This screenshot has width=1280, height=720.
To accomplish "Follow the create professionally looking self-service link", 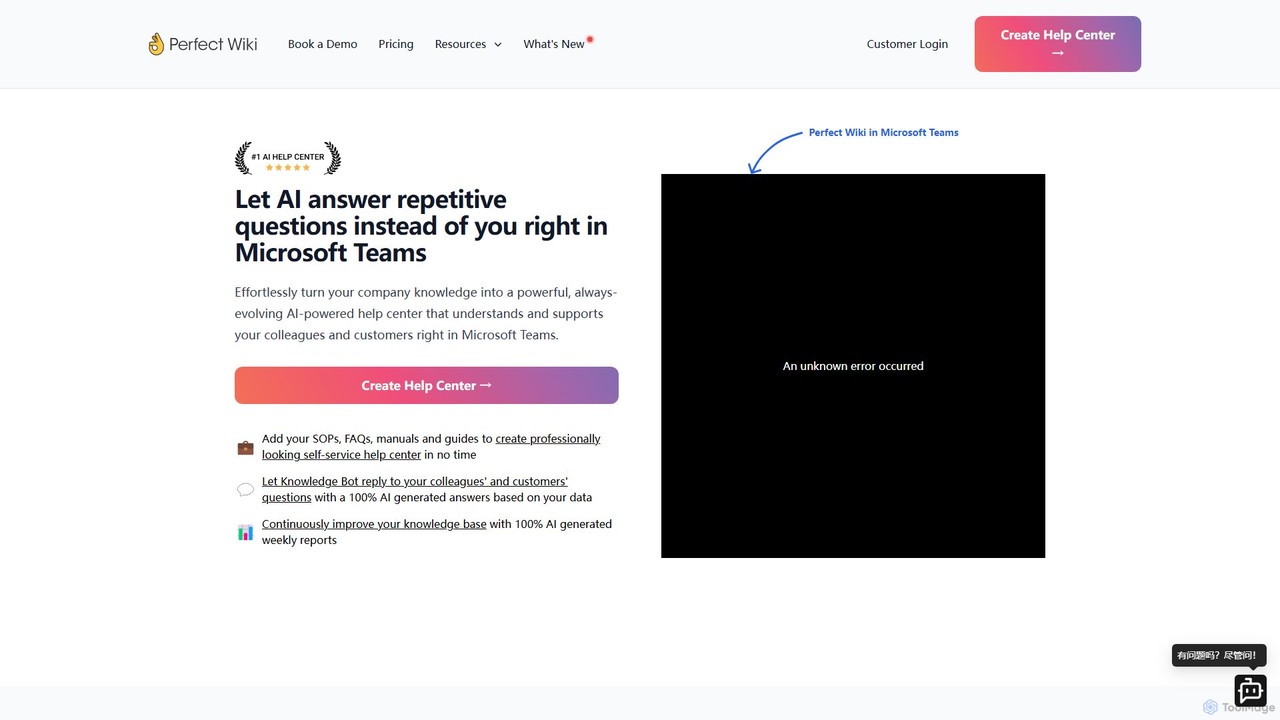I will coord(431,447).
